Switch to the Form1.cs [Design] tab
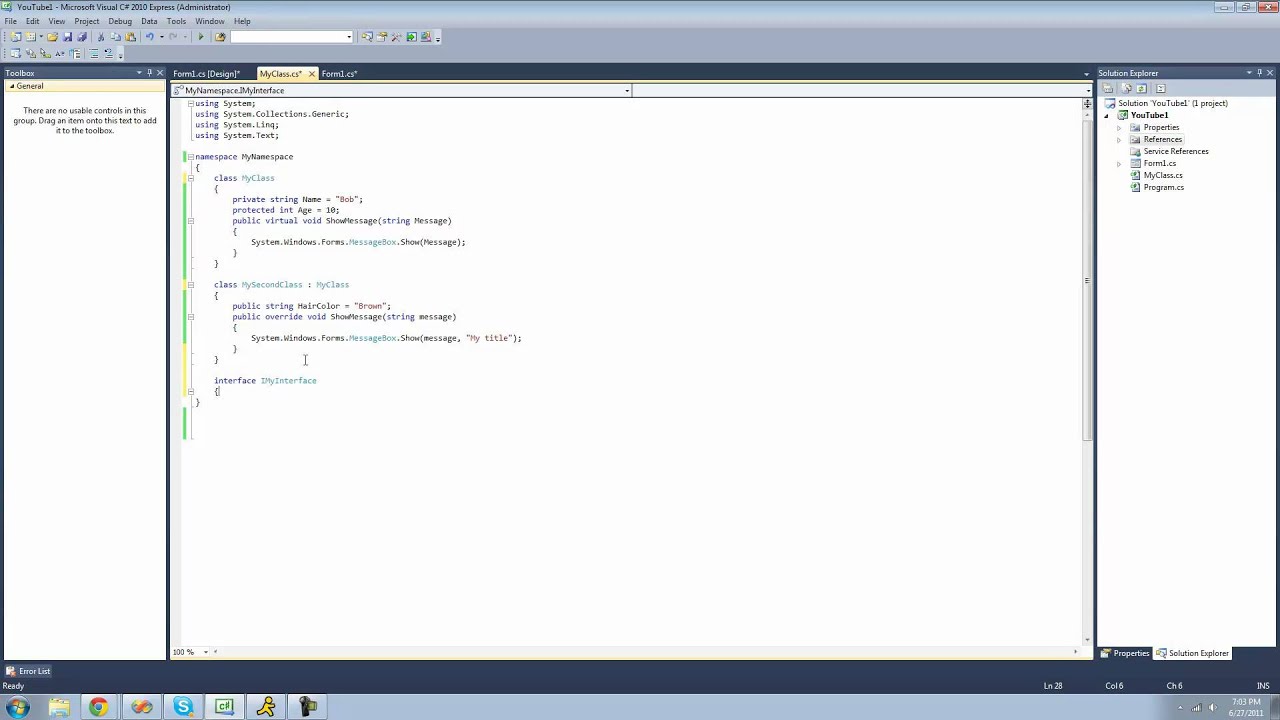 click(x=205, y=74)
